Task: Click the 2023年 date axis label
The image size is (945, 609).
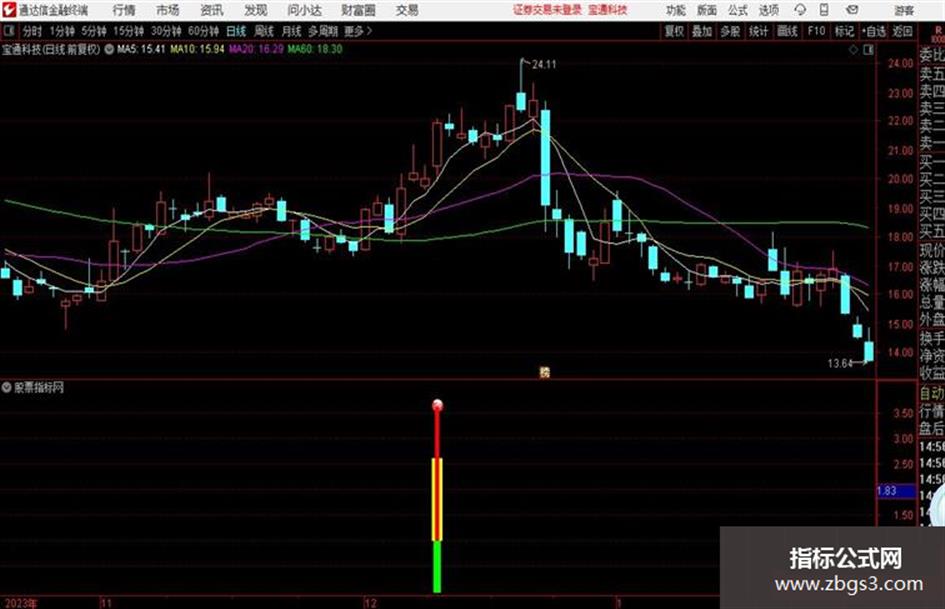Action: click(x=22, y=603)
